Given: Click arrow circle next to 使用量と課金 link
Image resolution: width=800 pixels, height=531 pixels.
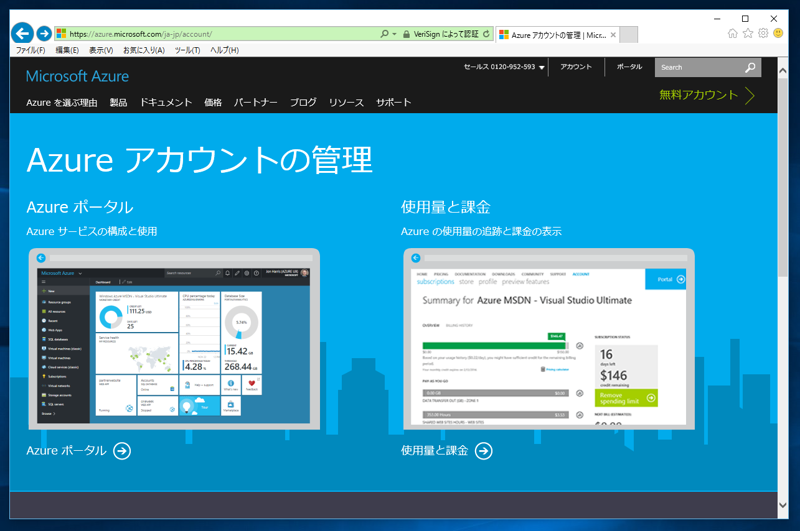Looking at the screenshot, I should (x=484, y=451).
